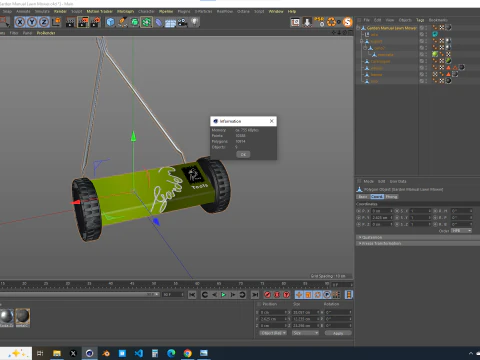
Task: Add a Cube primitive object
Action: click(110, 22)
